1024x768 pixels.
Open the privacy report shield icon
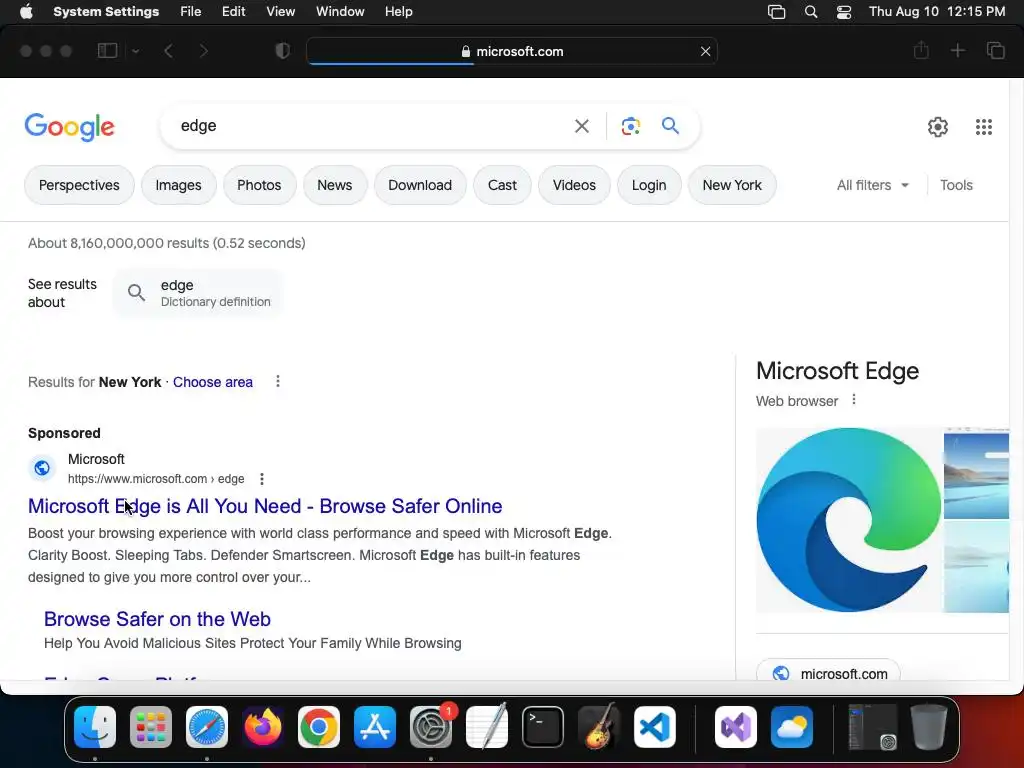tap(282, 51)
